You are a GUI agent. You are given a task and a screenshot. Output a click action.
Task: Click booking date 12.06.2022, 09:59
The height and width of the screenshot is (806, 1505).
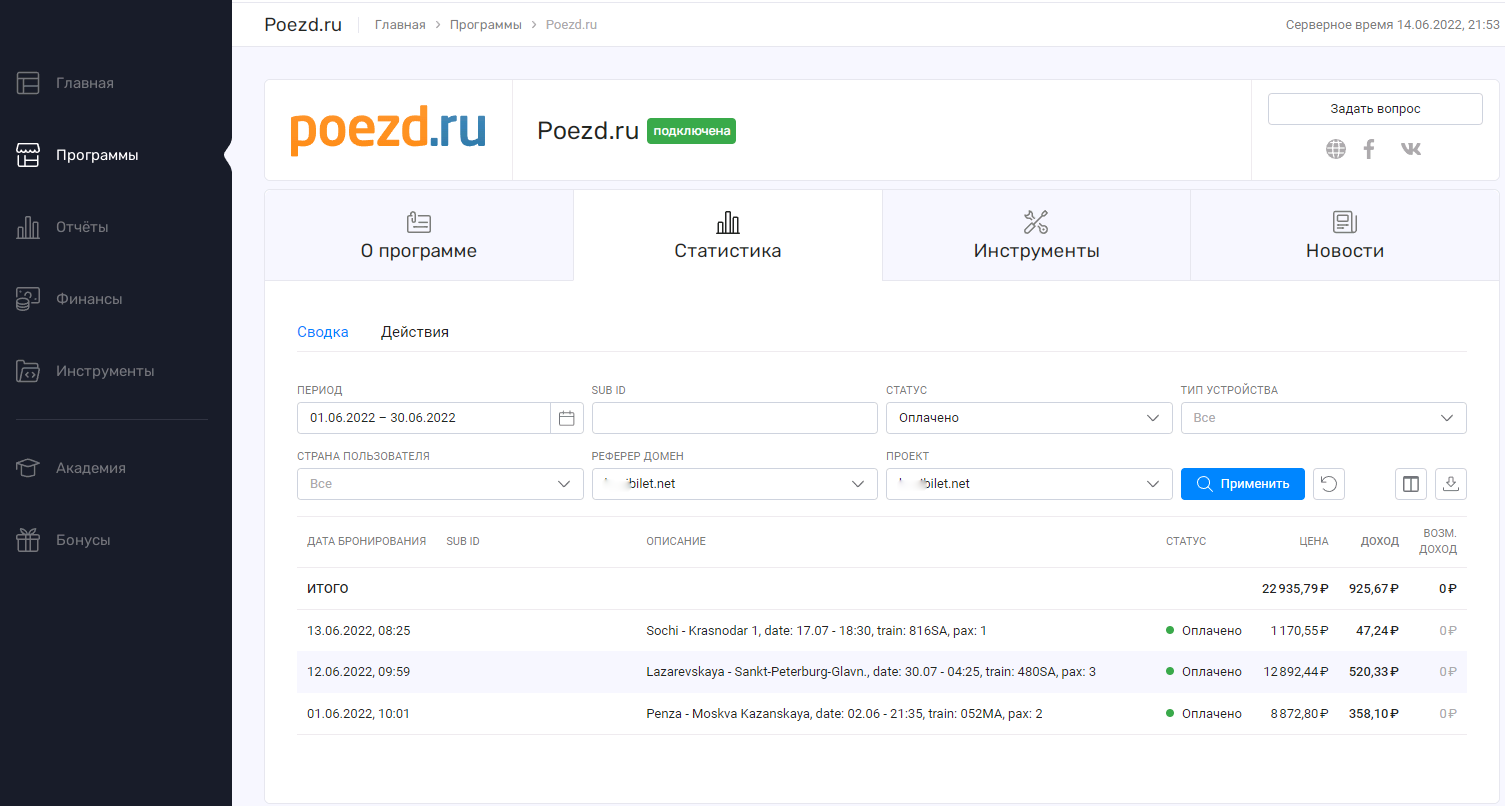coord(359,672)
